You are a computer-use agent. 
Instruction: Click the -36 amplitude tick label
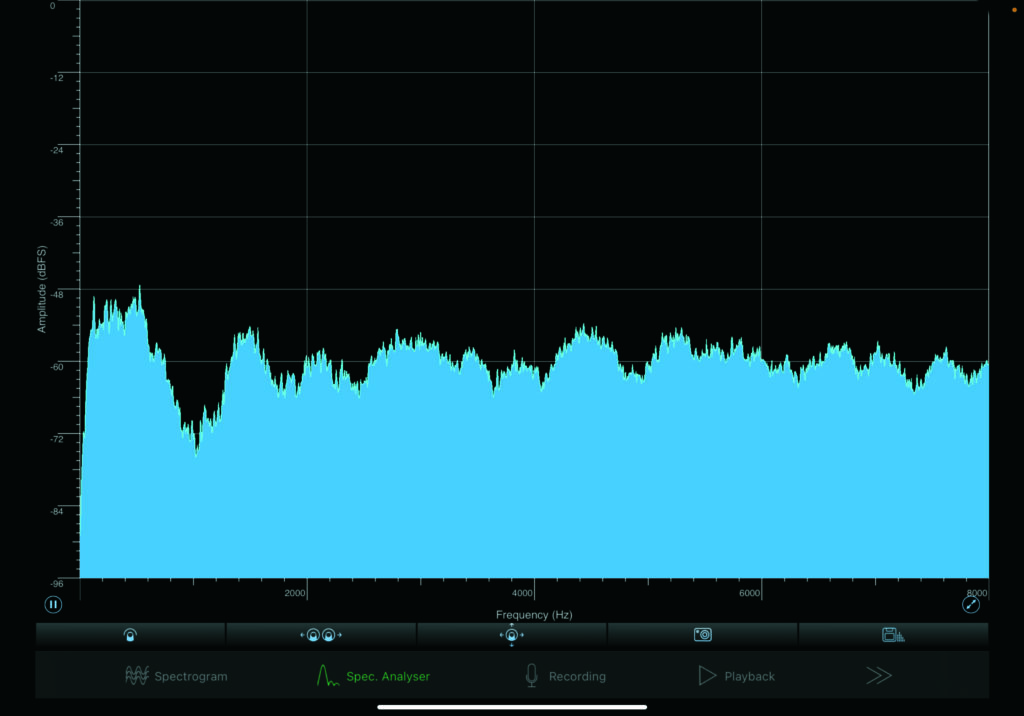[x=57, y=223]
